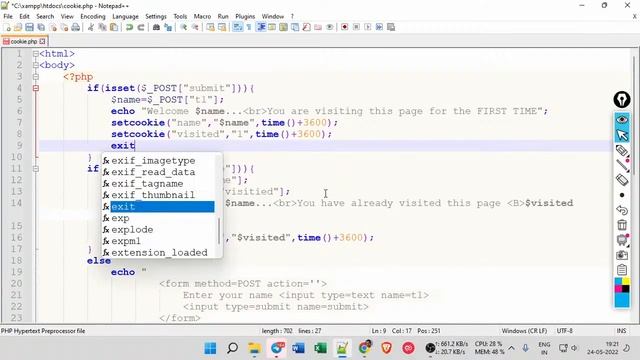Screen dimensions: 640x360
Task: Toggle show all characters (pilcrow)
Action: pos(249,27)
